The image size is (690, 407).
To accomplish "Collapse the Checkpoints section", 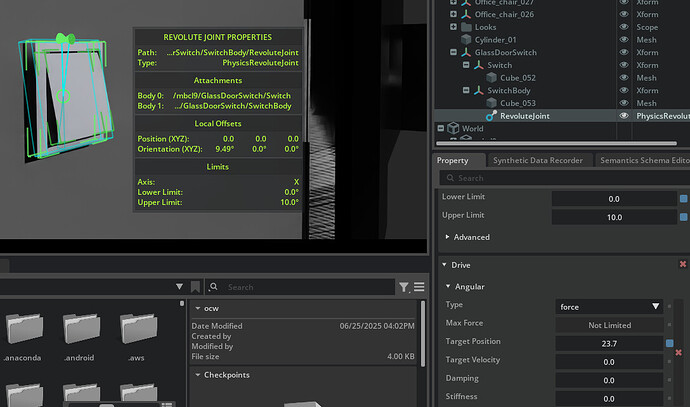I will pyautogui.click(x=198, y=375).
